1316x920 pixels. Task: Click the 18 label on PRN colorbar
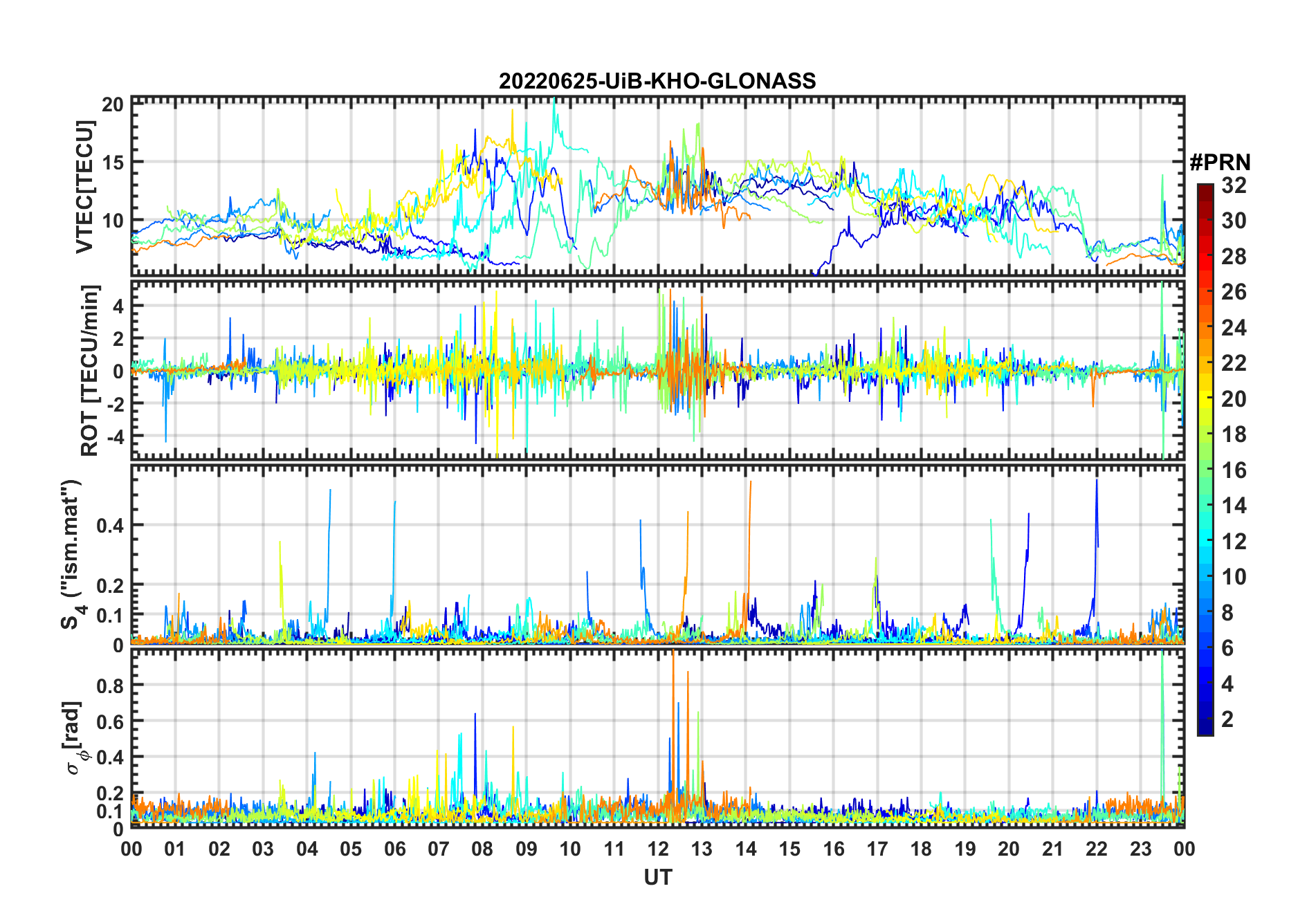click(x=1234, y=434)
